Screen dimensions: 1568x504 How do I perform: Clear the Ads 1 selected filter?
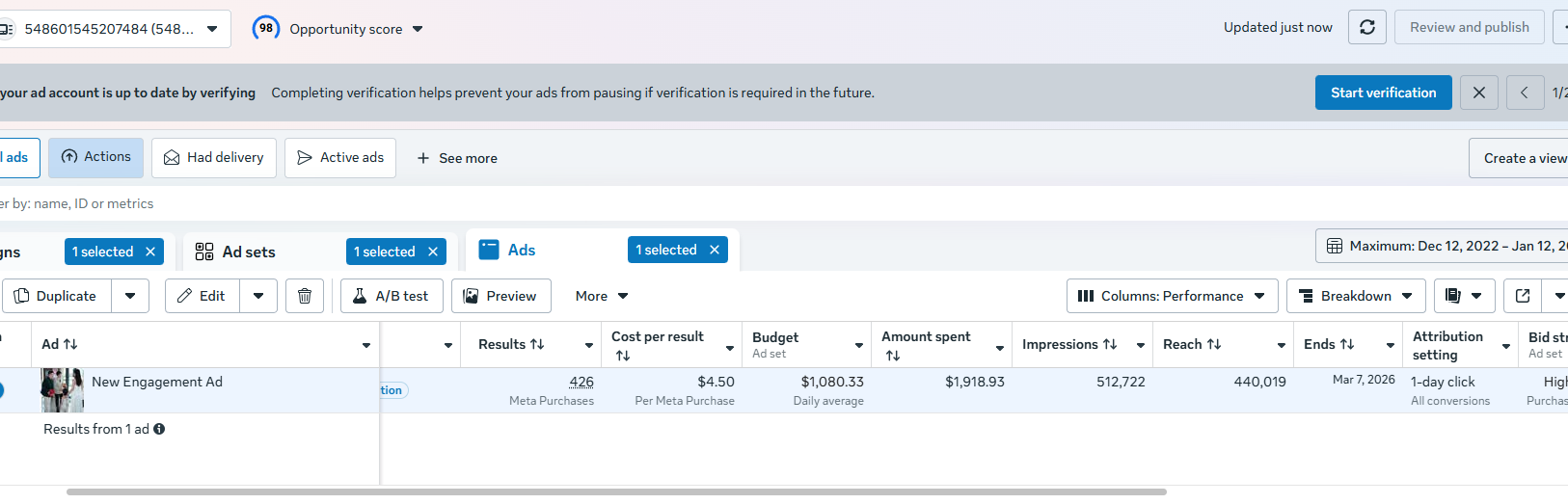[715, 250]
